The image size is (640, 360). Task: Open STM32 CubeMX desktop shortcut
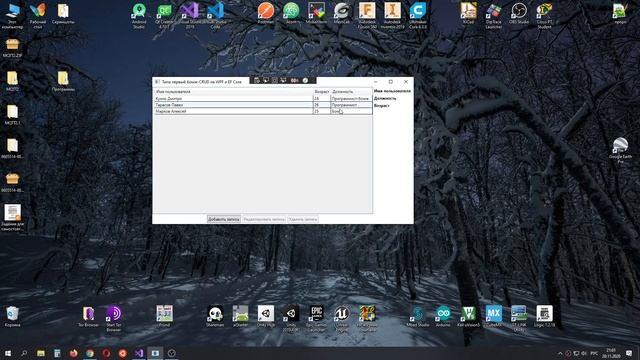point(493,316)
